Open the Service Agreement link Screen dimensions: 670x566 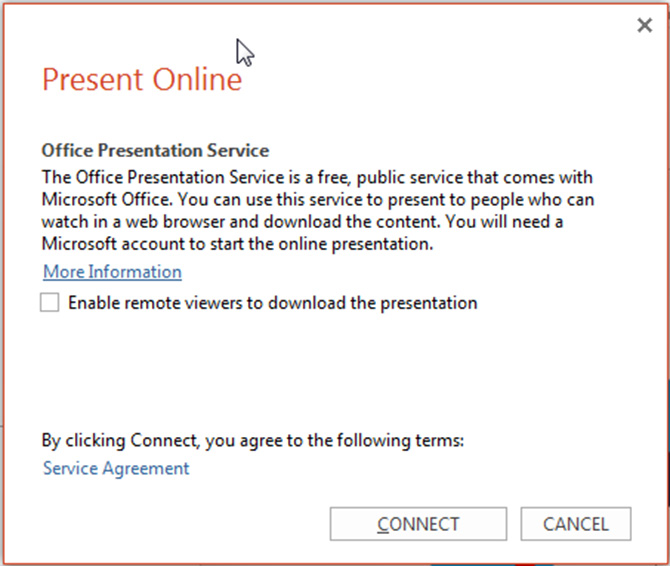(x=116, y=468)
